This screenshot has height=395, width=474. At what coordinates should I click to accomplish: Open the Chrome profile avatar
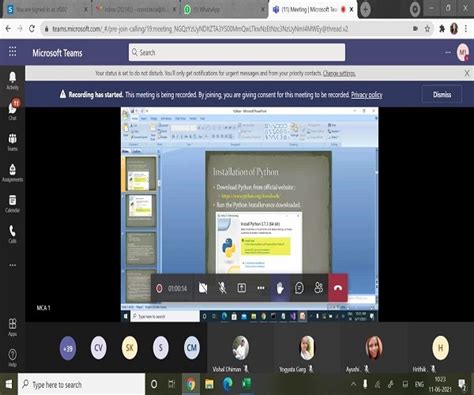pyautogui.click(x=454, y=29)
